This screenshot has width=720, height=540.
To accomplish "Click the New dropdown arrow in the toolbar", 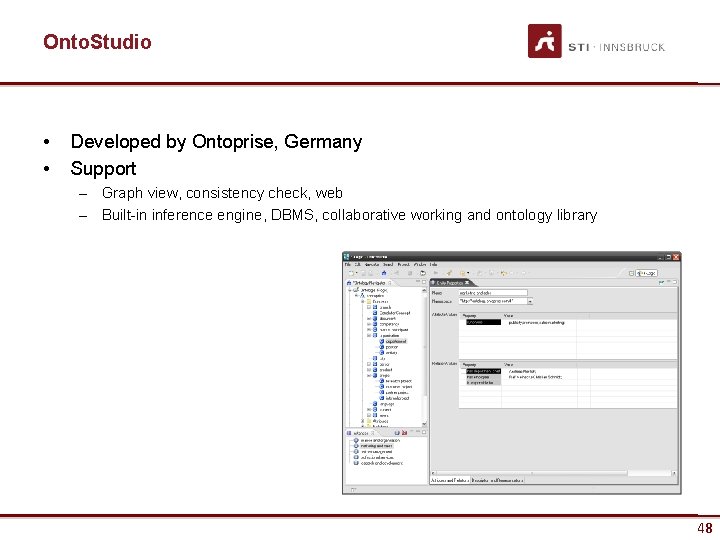I will pos(356,273).
